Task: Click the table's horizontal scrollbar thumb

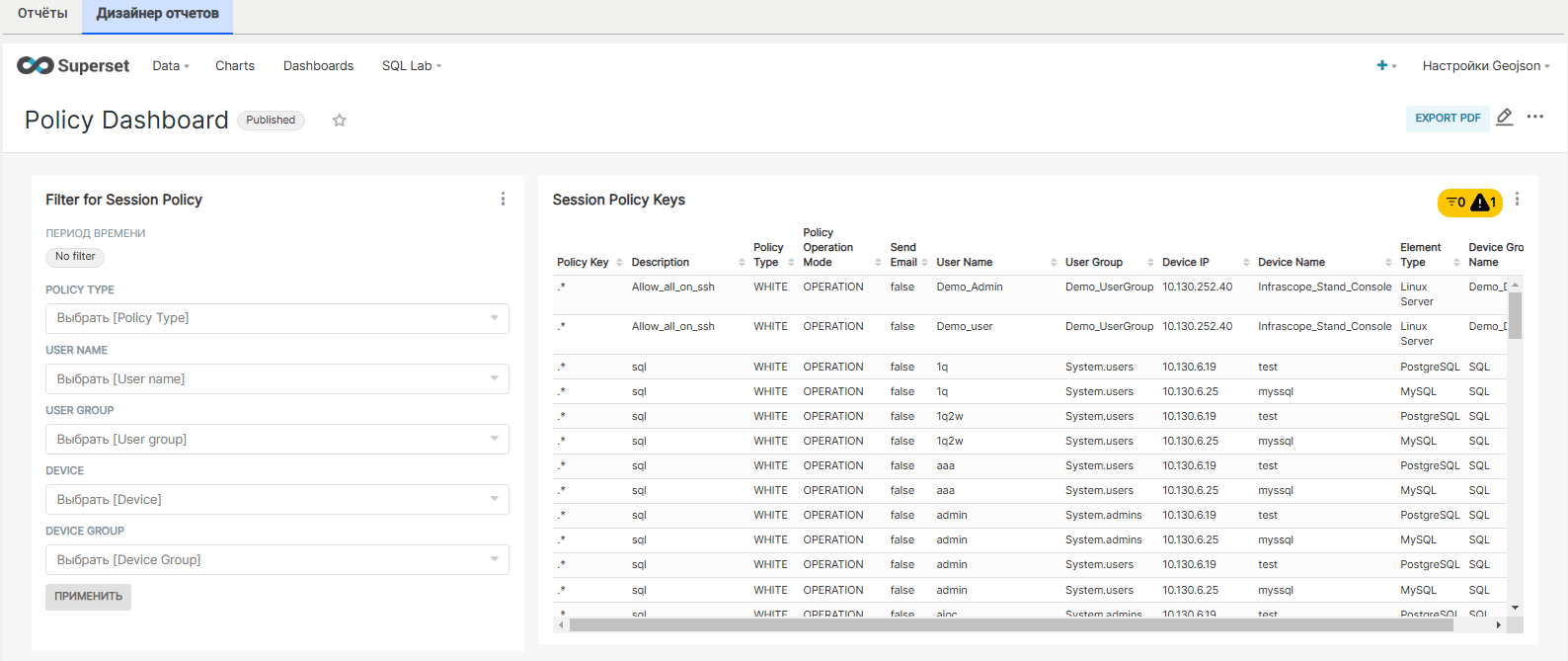Action: coord(1011,625)
